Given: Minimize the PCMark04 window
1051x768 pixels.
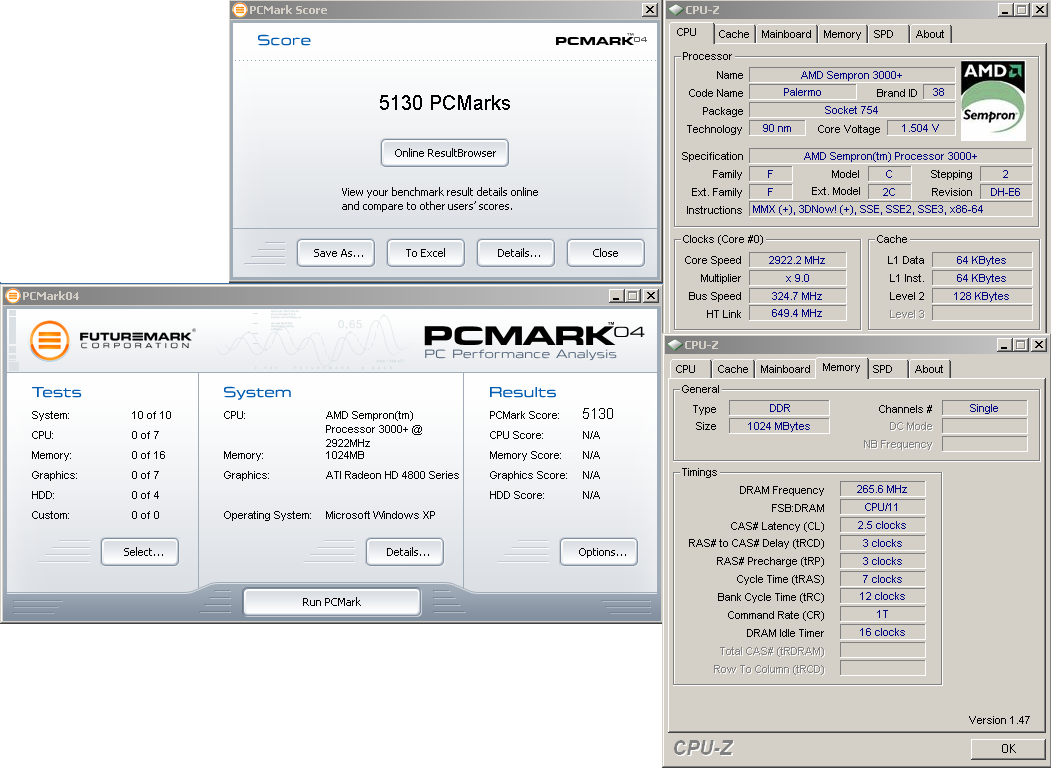Looking at the screenshot, I should [617, 296].
